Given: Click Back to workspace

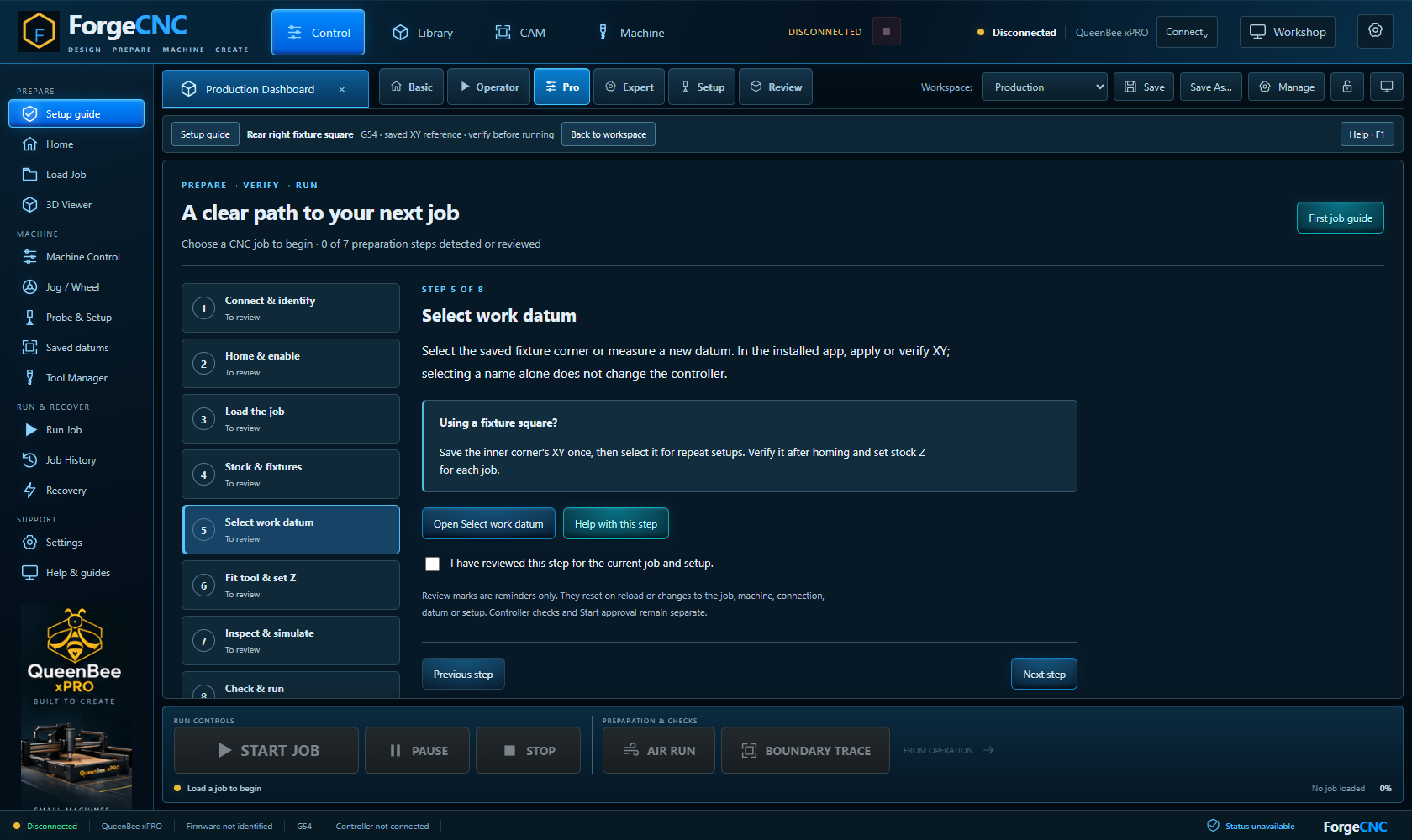Looking at the screenshot, I should tap(609, 134).
